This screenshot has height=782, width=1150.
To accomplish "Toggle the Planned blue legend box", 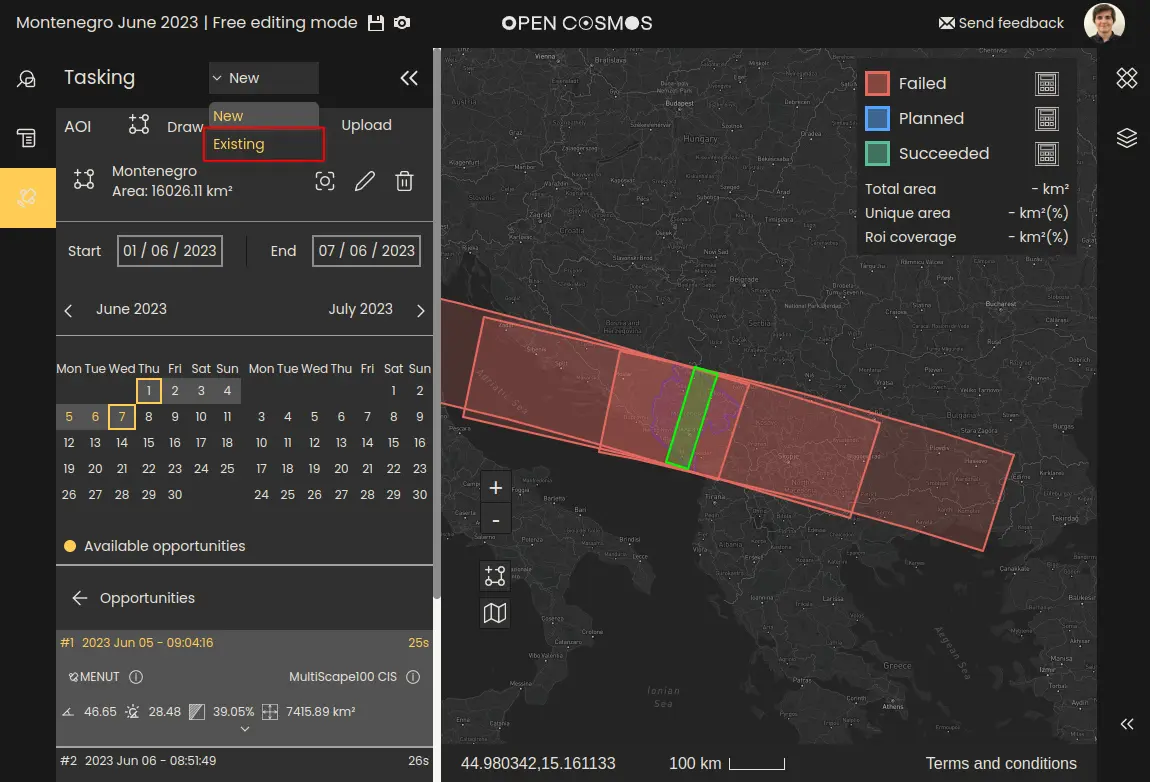I will [x=877, y=118].
